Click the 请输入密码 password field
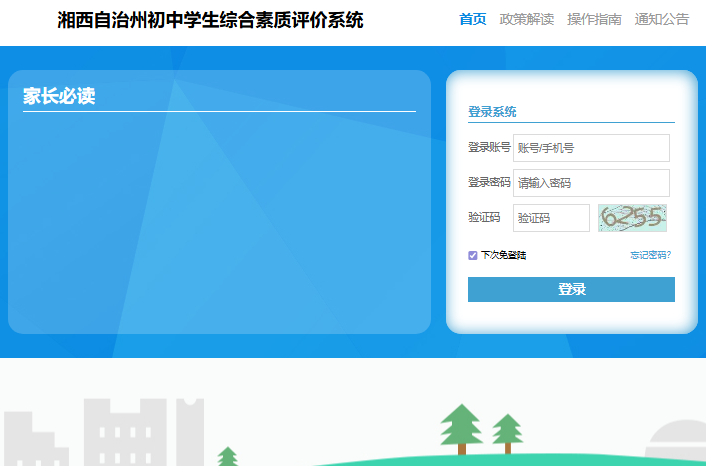706x466 pixels. (590, 183)
